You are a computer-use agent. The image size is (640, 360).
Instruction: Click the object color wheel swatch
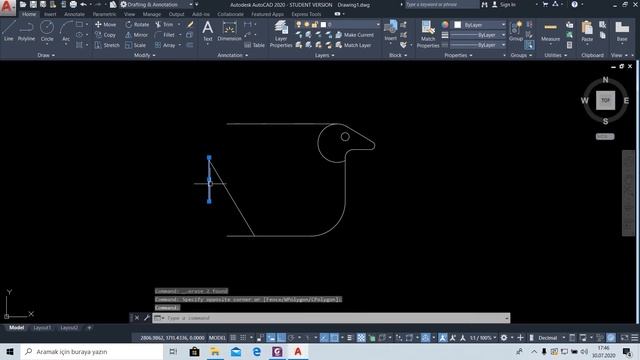(445, 24)
